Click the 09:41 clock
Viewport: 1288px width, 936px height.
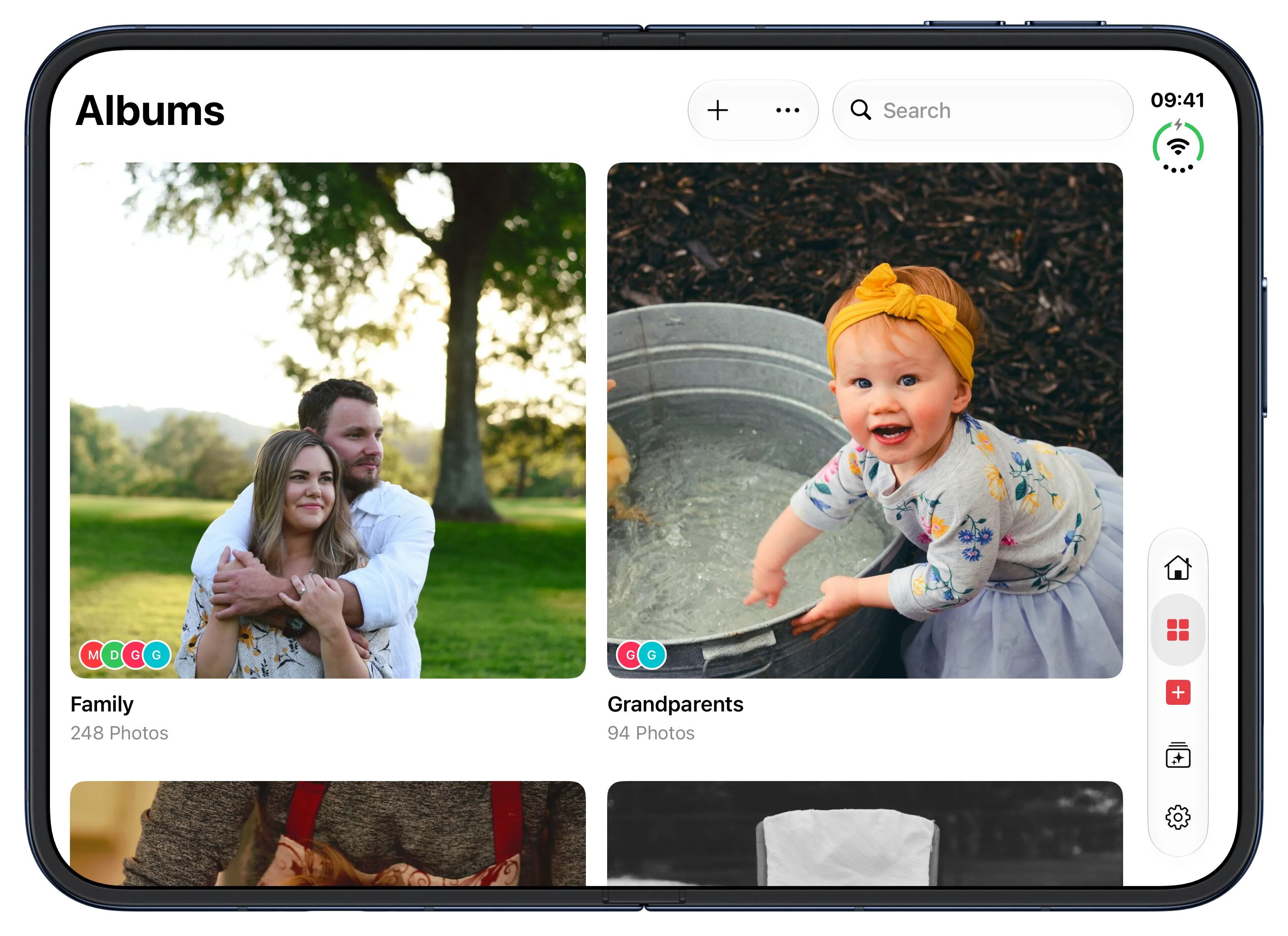[x=1177, y=100]
